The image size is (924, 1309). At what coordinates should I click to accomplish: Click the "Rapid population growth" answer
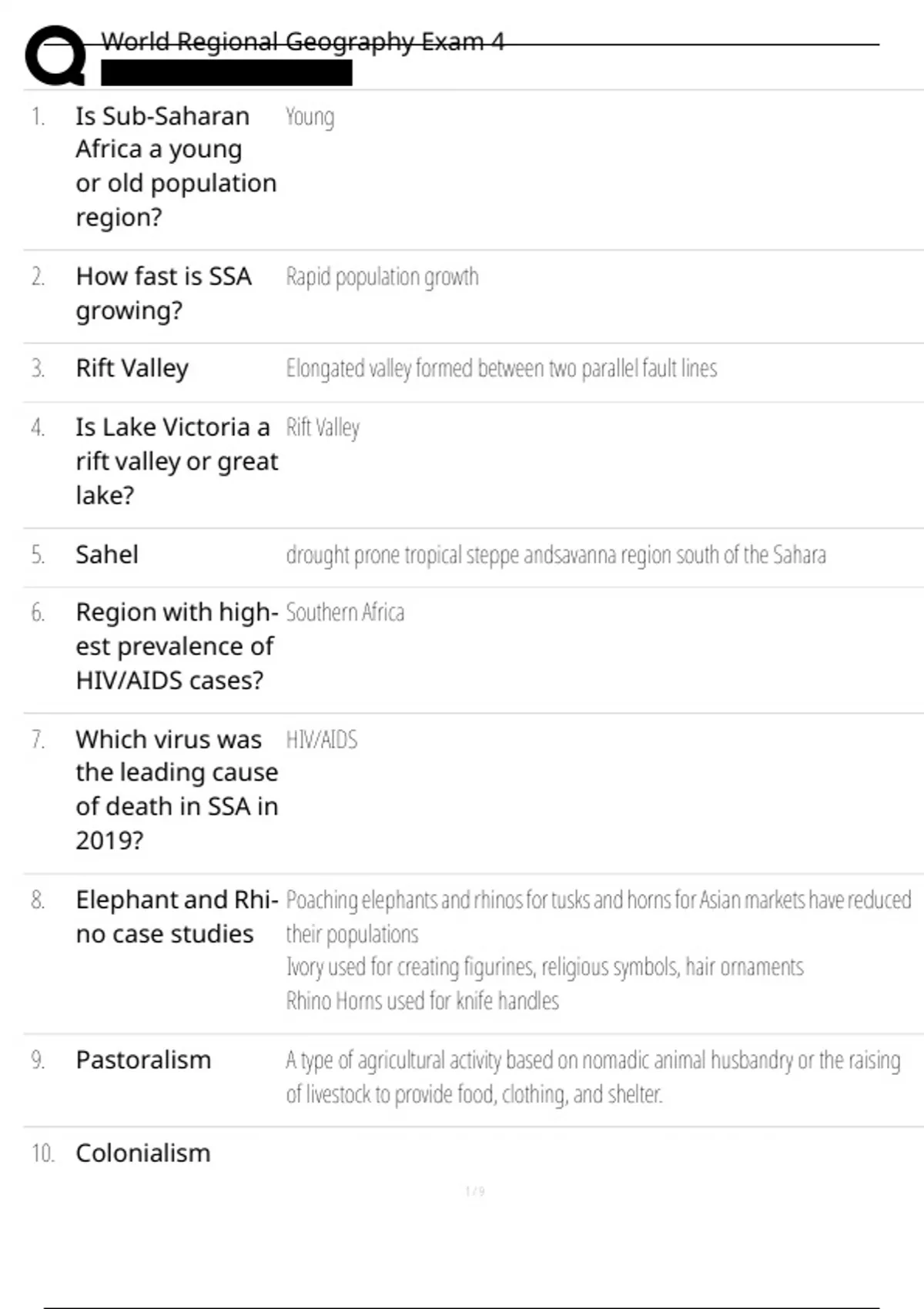pyautogui.click(x=382, y=276)
